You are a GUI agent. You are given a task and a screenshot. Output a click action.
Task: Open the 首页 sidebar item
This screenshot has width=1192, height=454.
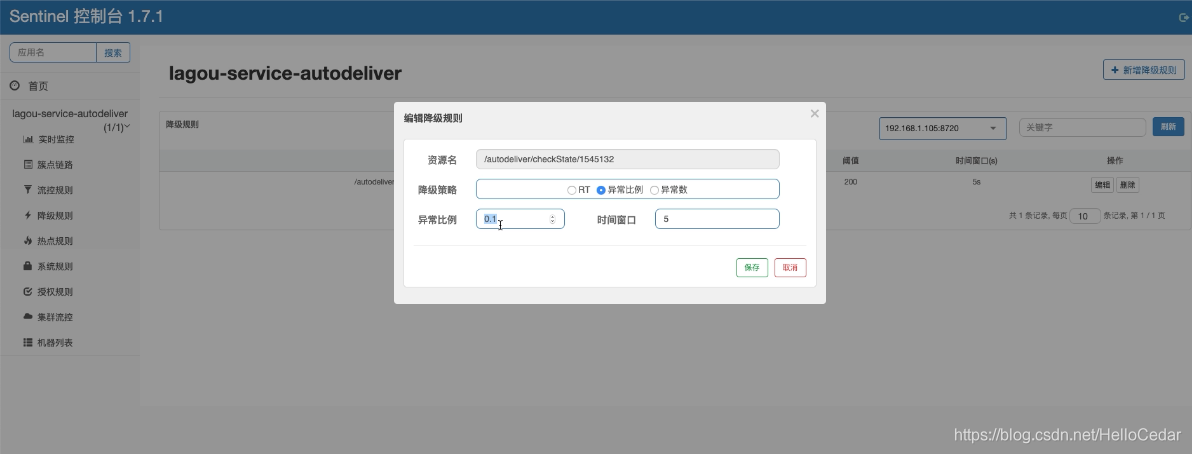click(x=37, y=87)
